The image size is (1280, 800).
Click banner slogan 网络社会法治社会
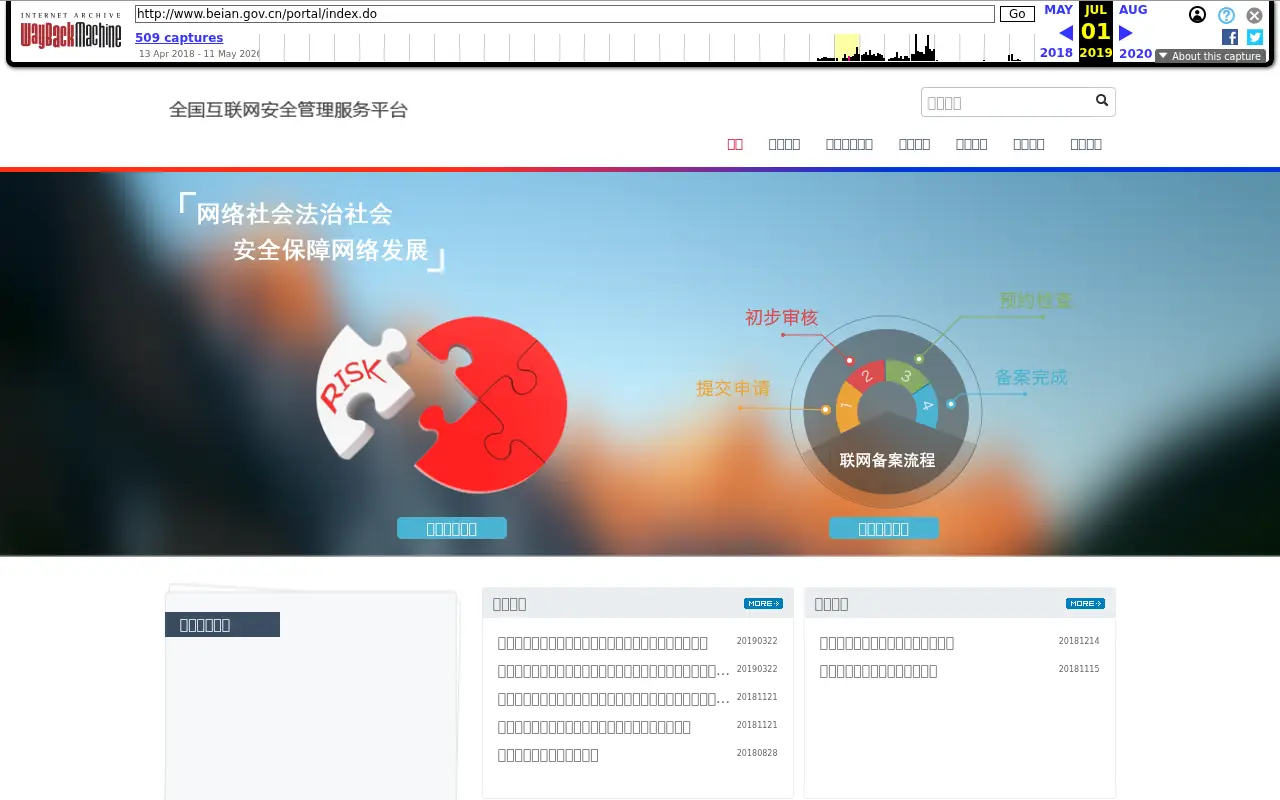click(294, 214)
